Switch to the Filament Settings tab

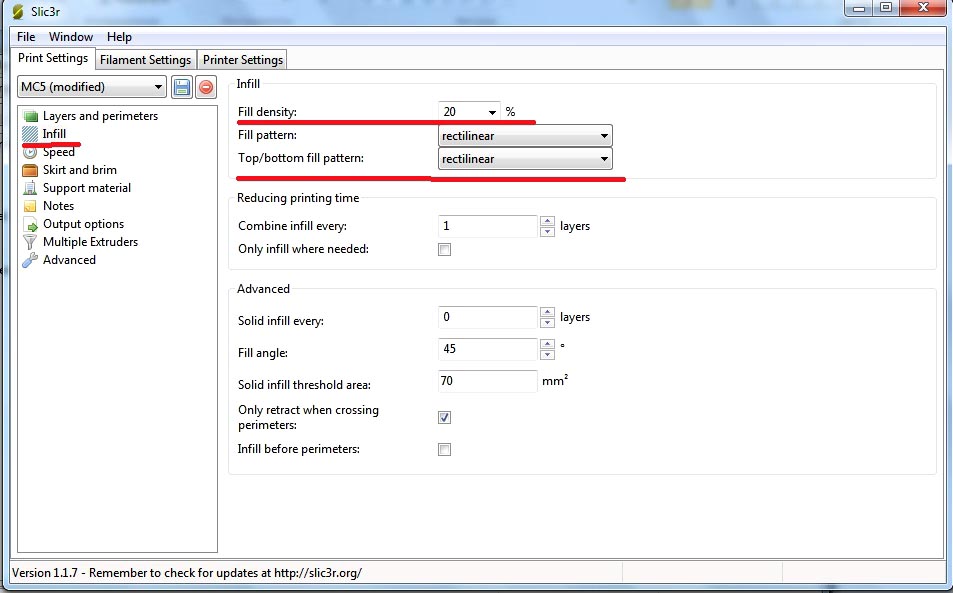(146, 60)
